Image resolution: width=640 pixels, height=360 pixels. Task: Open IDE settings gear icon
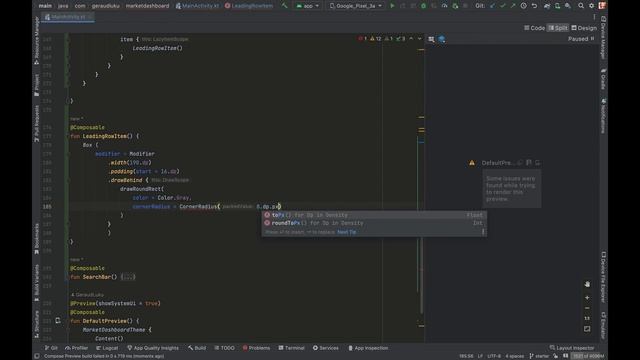(x=591, y=6)
